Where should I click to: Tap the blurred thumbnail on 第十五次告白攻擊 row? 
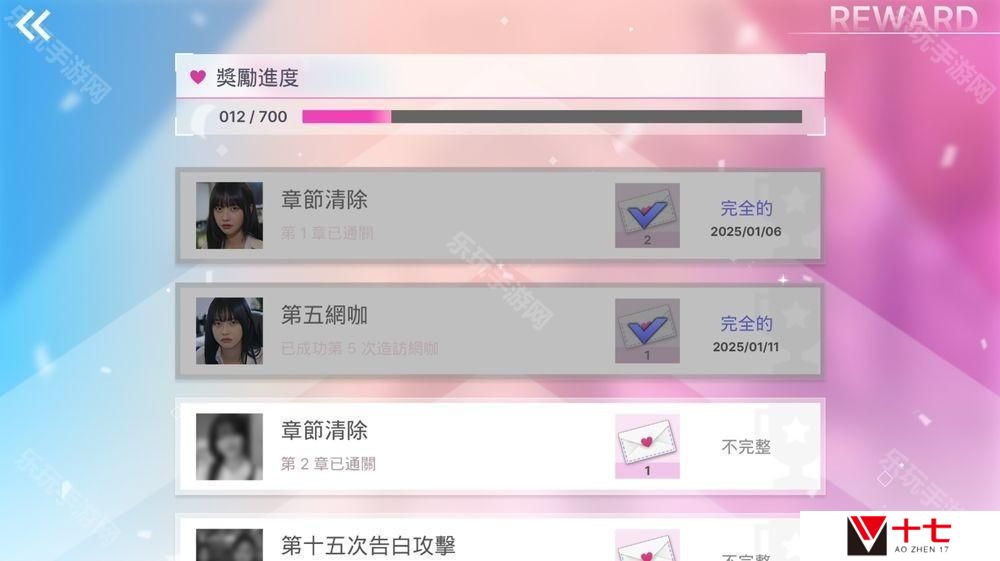[229, 545]
